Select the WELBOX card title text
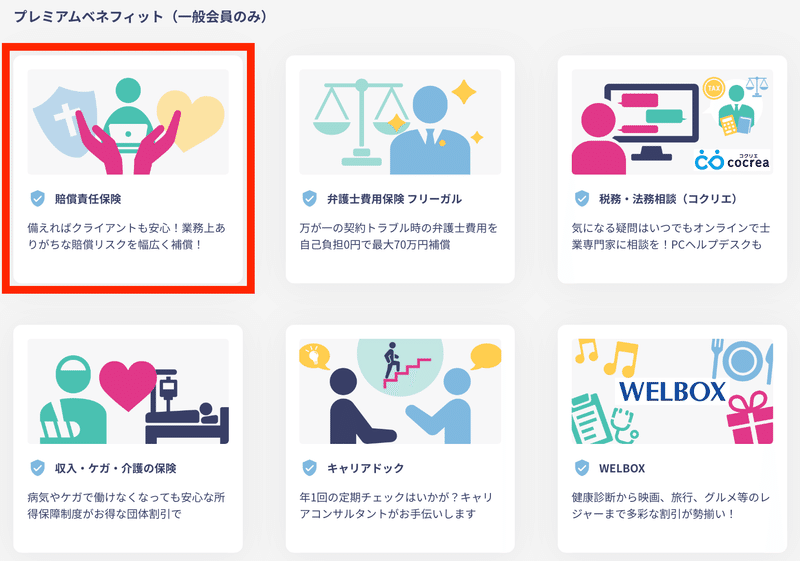800x561 pixels. point(622,468)
